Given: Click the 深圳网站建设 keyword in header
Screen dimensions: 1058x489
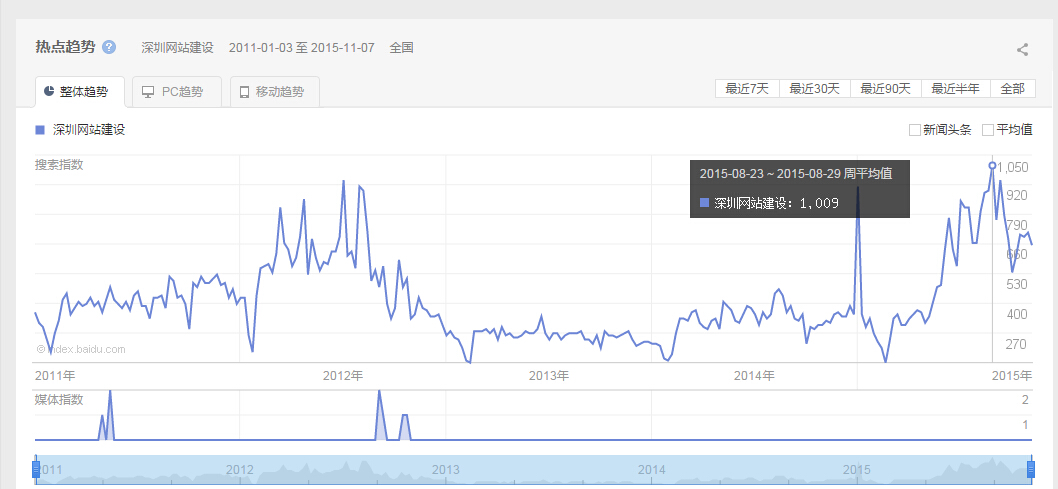Looking at the screenshot, I should click(x=177, y=48).
